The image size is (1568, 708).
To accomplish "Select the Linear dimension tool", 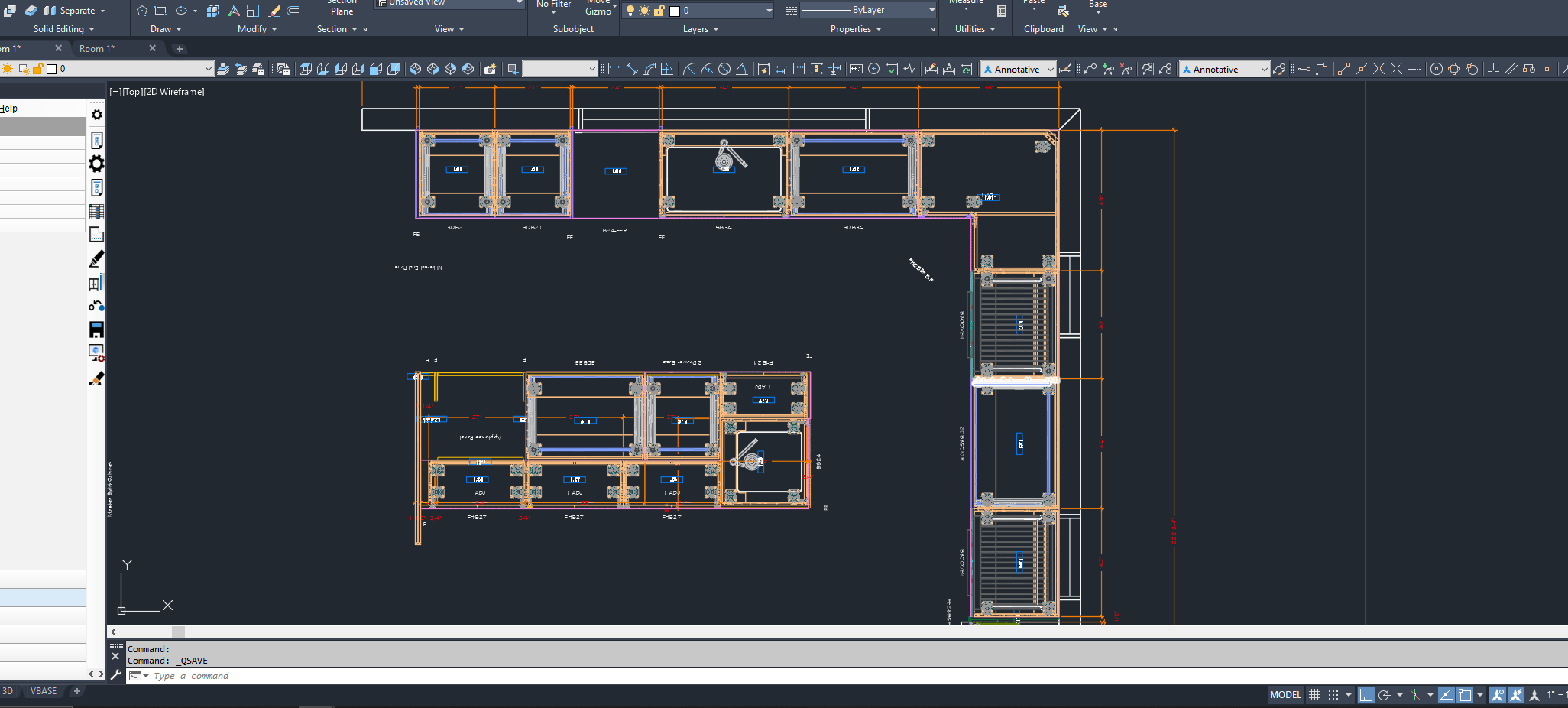I will [614, 69].
